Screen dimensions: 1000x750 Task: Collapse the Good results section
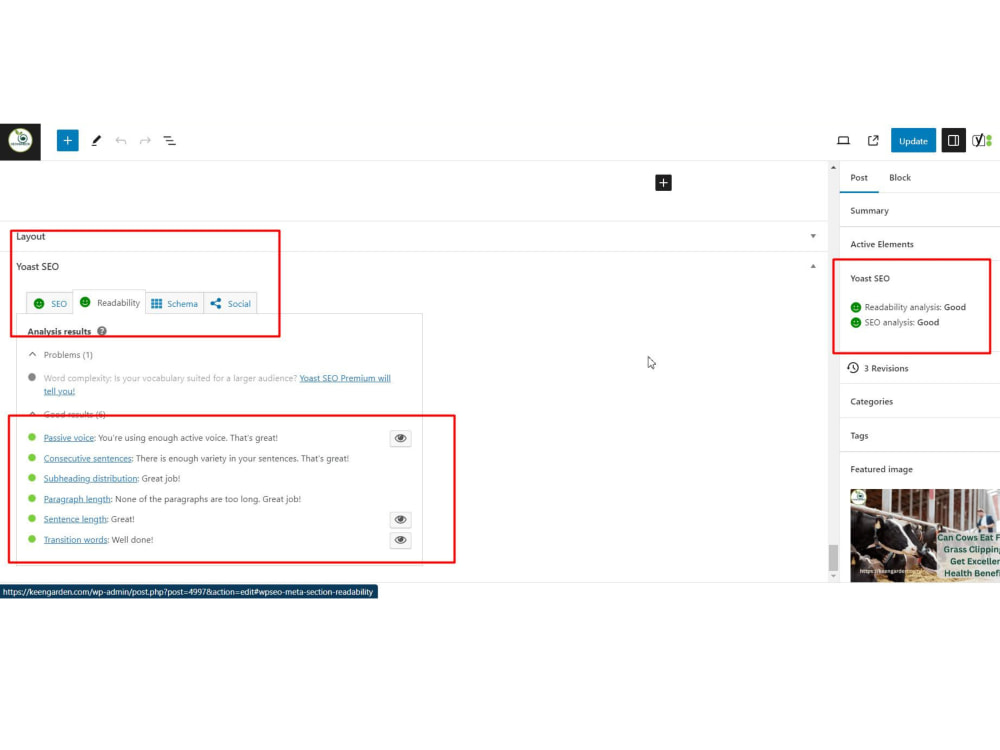(67, 415)
